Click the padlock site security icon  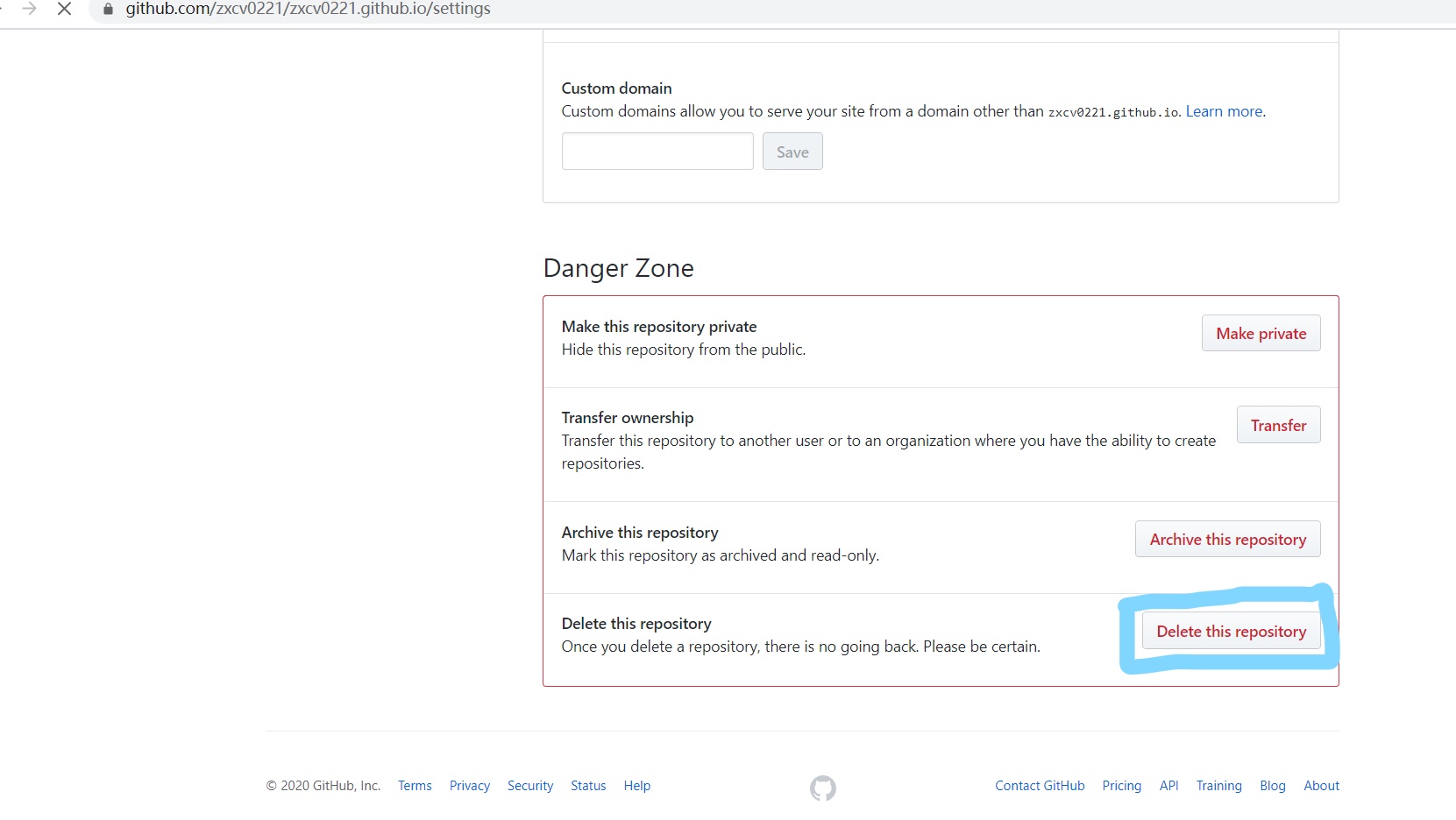click(x=109, y=9)
